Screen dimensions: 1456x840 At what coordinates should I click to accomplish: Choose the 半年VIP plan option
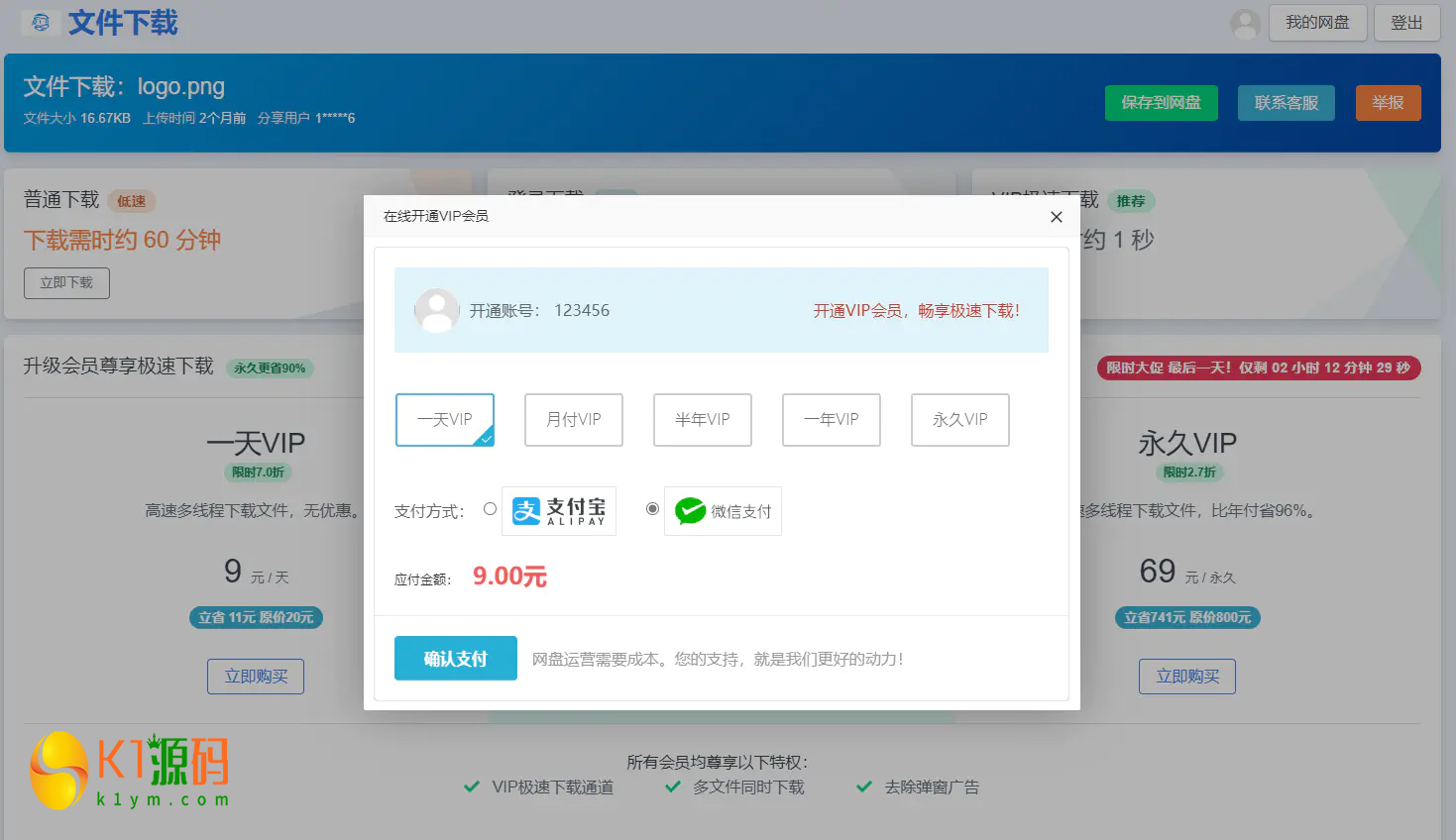(703, 420)
